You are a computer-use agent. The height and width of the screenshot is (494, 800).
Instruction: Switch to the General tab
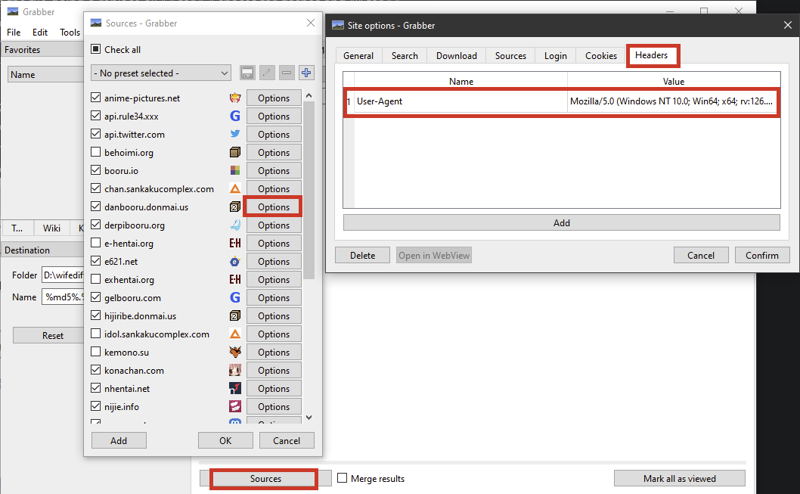pyautogui.click(x=358, y=56)
